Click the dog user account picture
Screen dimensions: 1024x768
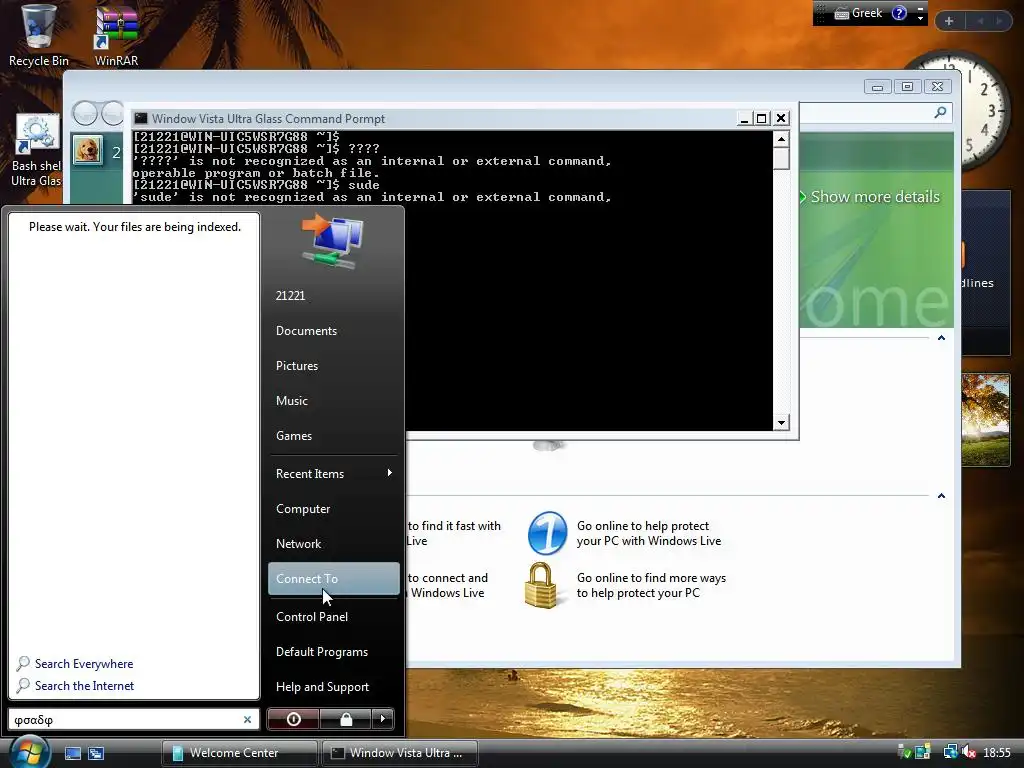point(88,150)
